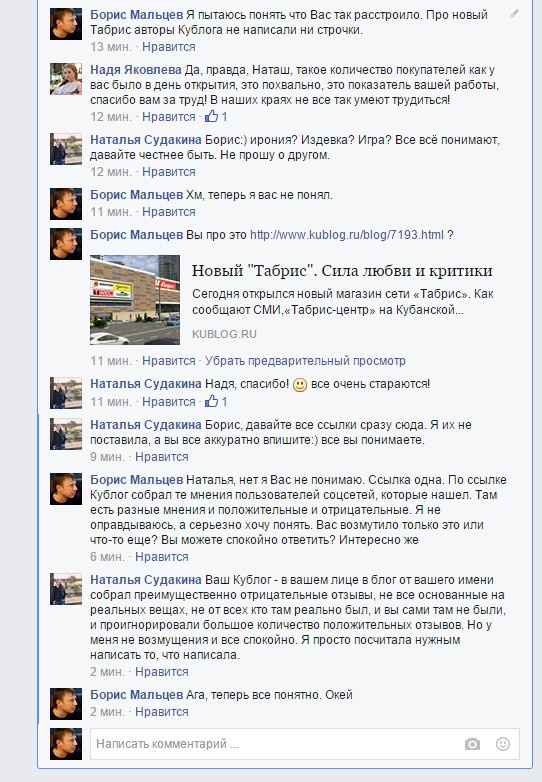Like the 'Ваш Кублог' comment by Наталья
542x782 pixels.
point(162,672)
